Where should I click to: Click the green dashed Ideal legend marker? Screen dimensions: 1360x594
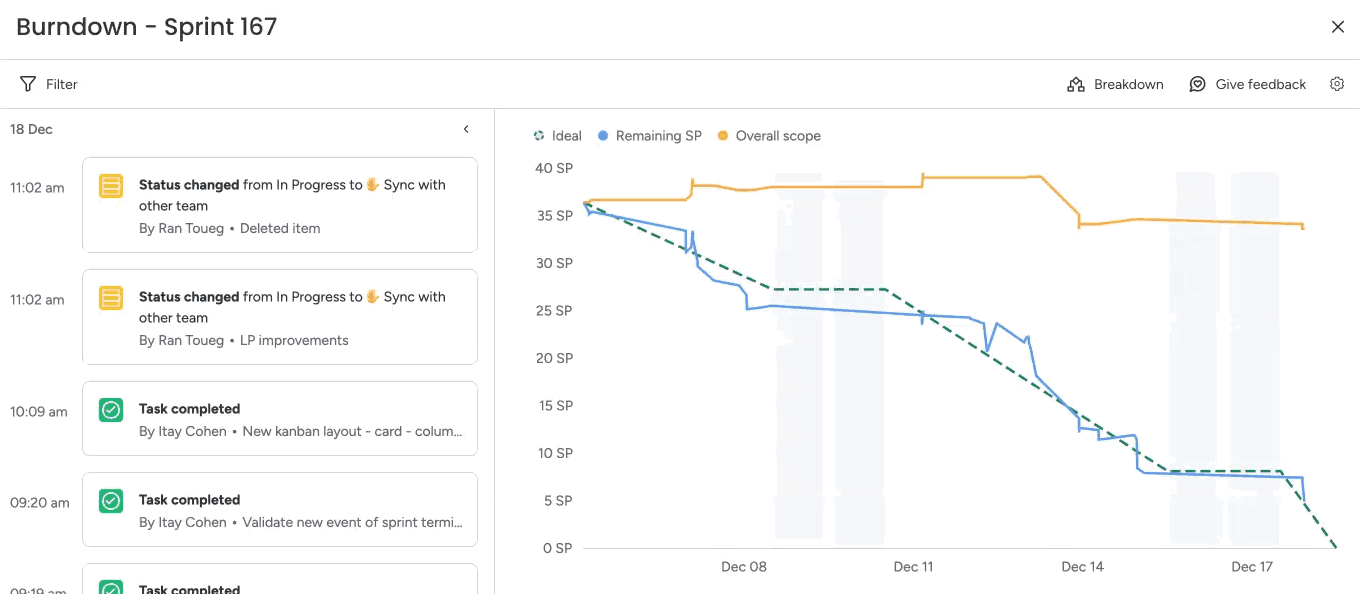539,136
